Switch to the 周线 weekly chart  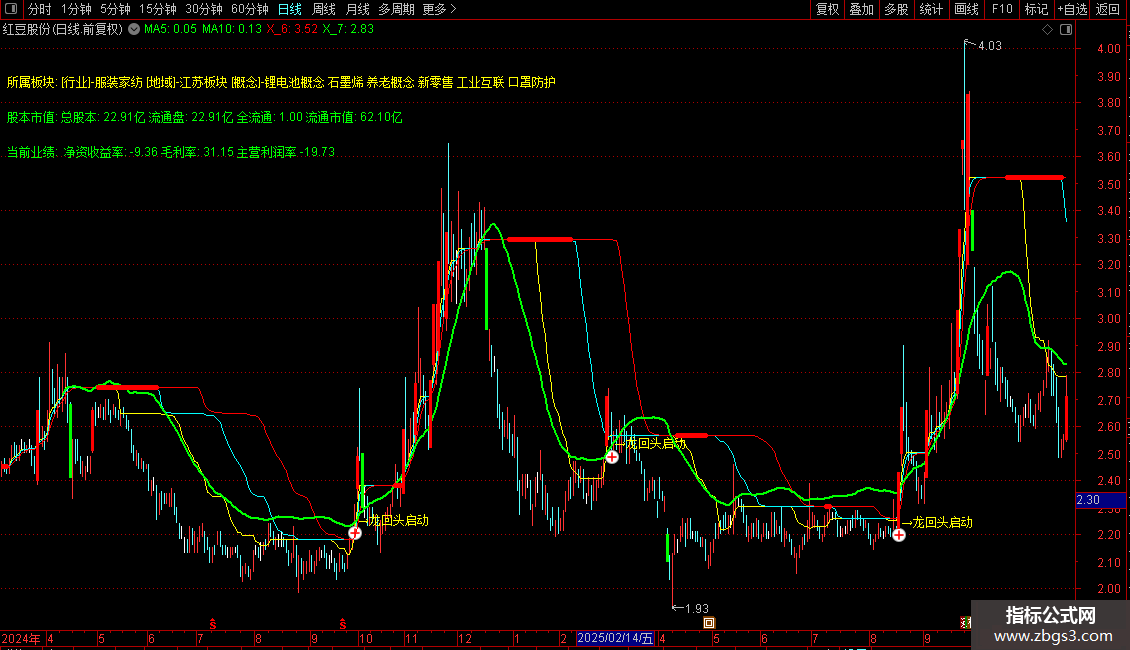coord(324,9)
